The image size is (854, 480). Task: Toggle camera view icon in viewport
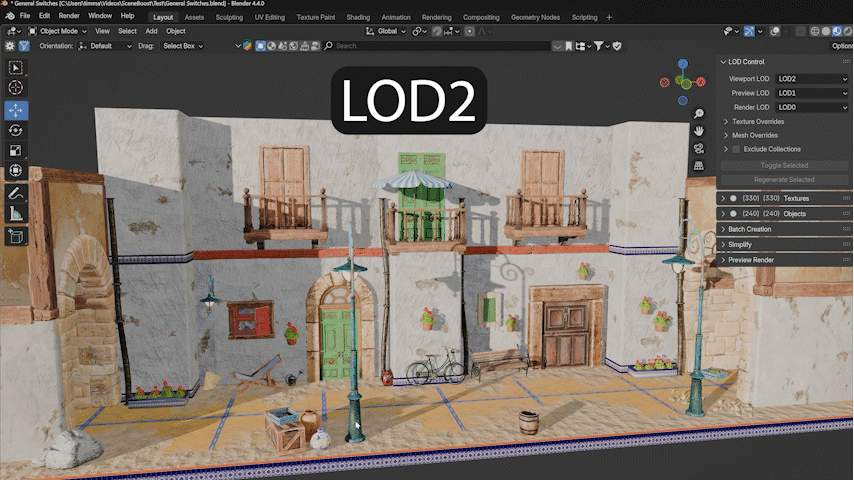tap(699, 148)
